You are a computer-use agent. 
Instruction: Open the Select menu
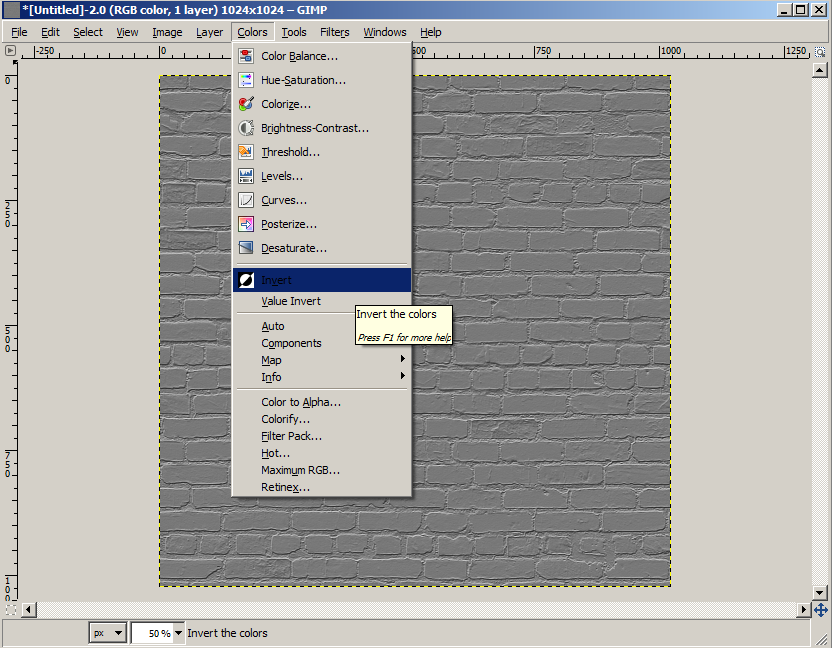[88, 32]
